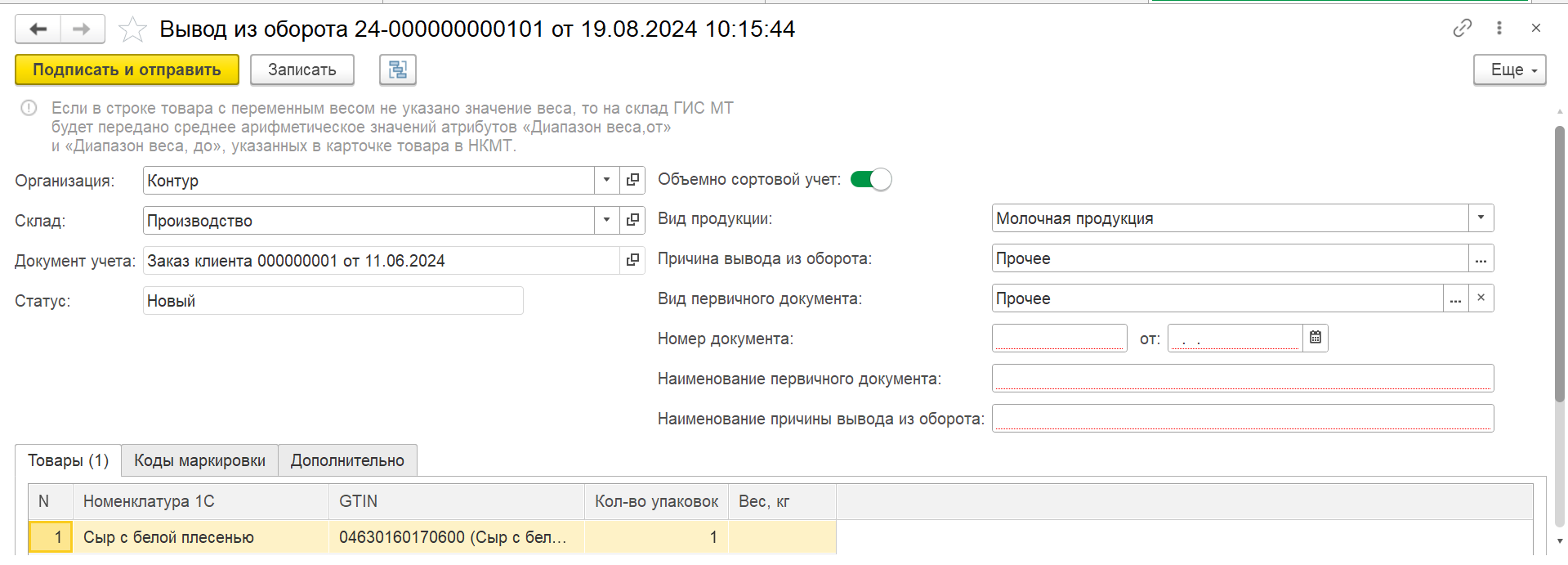Image resolution: width=1568 pixels, height=565 pixels.
Task: Open the calendar date picker
Action: coord(1316,338)
